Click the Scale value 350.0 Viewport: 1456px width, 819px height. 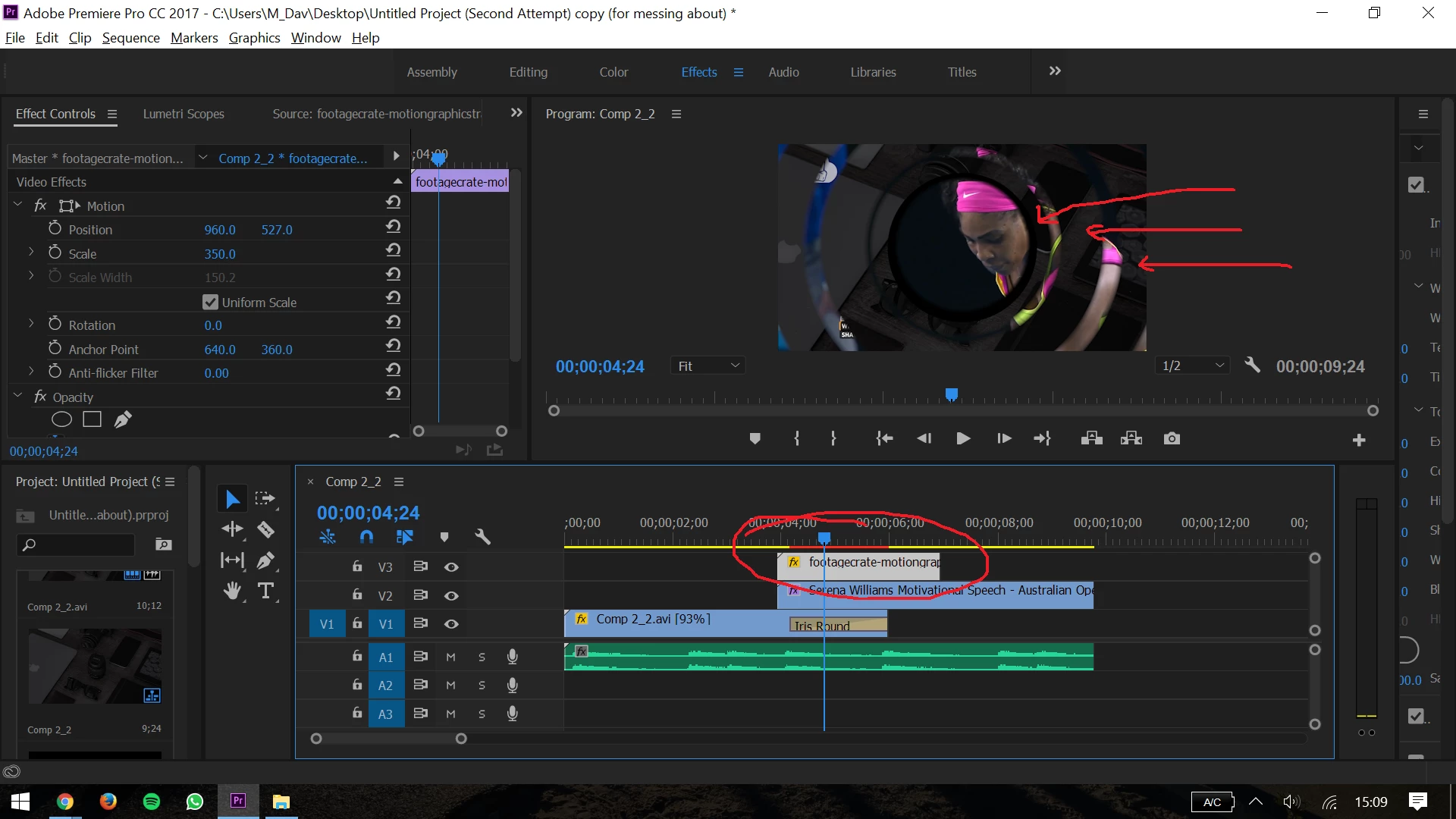[x=220, y=254]
